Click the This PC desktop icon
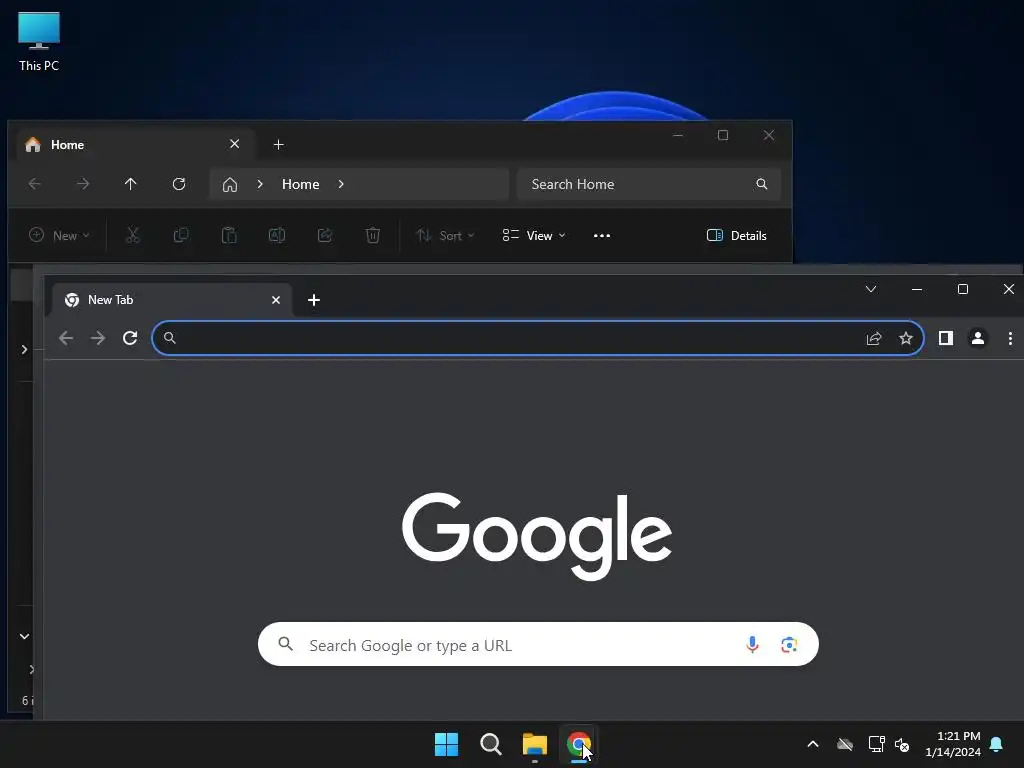This screenshot has width=1024, height=768. [39, 41]
